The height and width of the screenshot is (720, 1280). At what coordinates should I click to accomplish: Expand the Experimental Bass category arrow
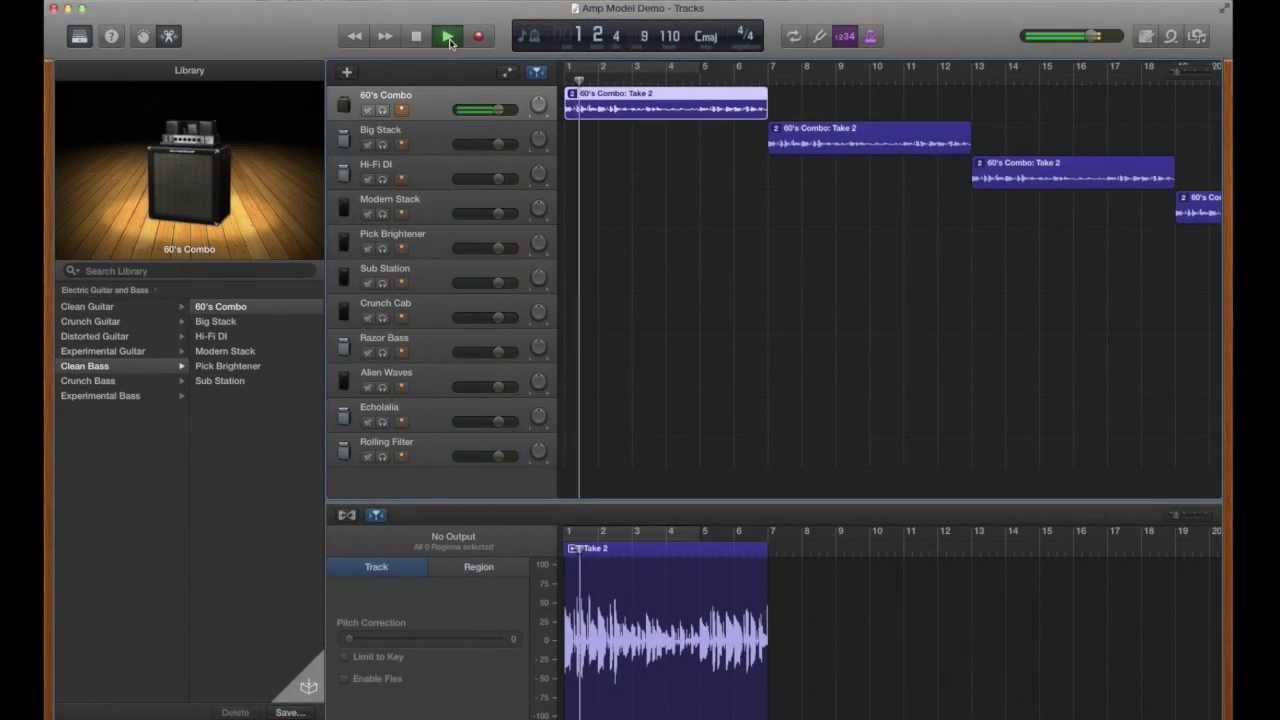pos(182,396)
